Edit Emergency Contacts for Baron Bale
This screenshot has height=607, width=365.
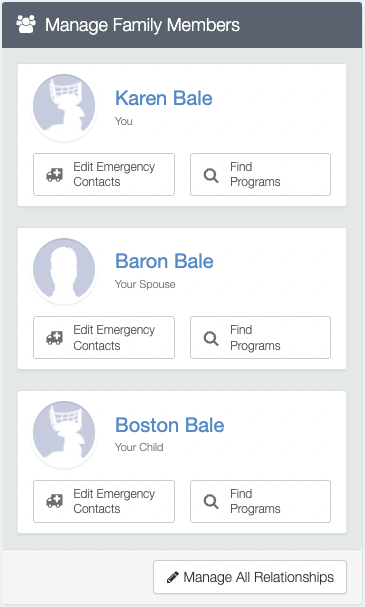tap(104, 338)
